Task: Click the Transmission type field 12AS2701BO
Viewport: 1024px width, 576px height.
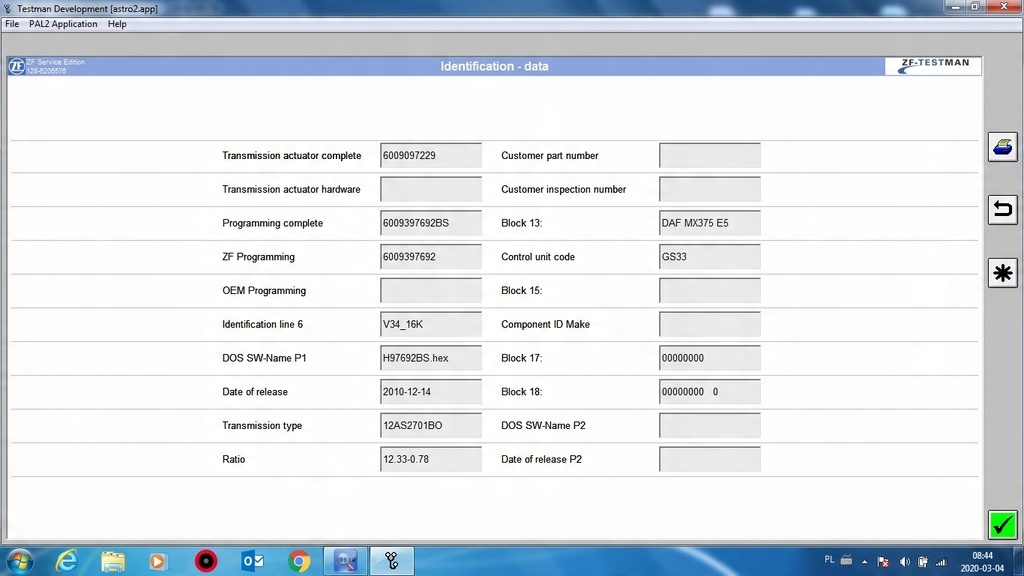Action: pyautogui.click(x=431, y=426)
